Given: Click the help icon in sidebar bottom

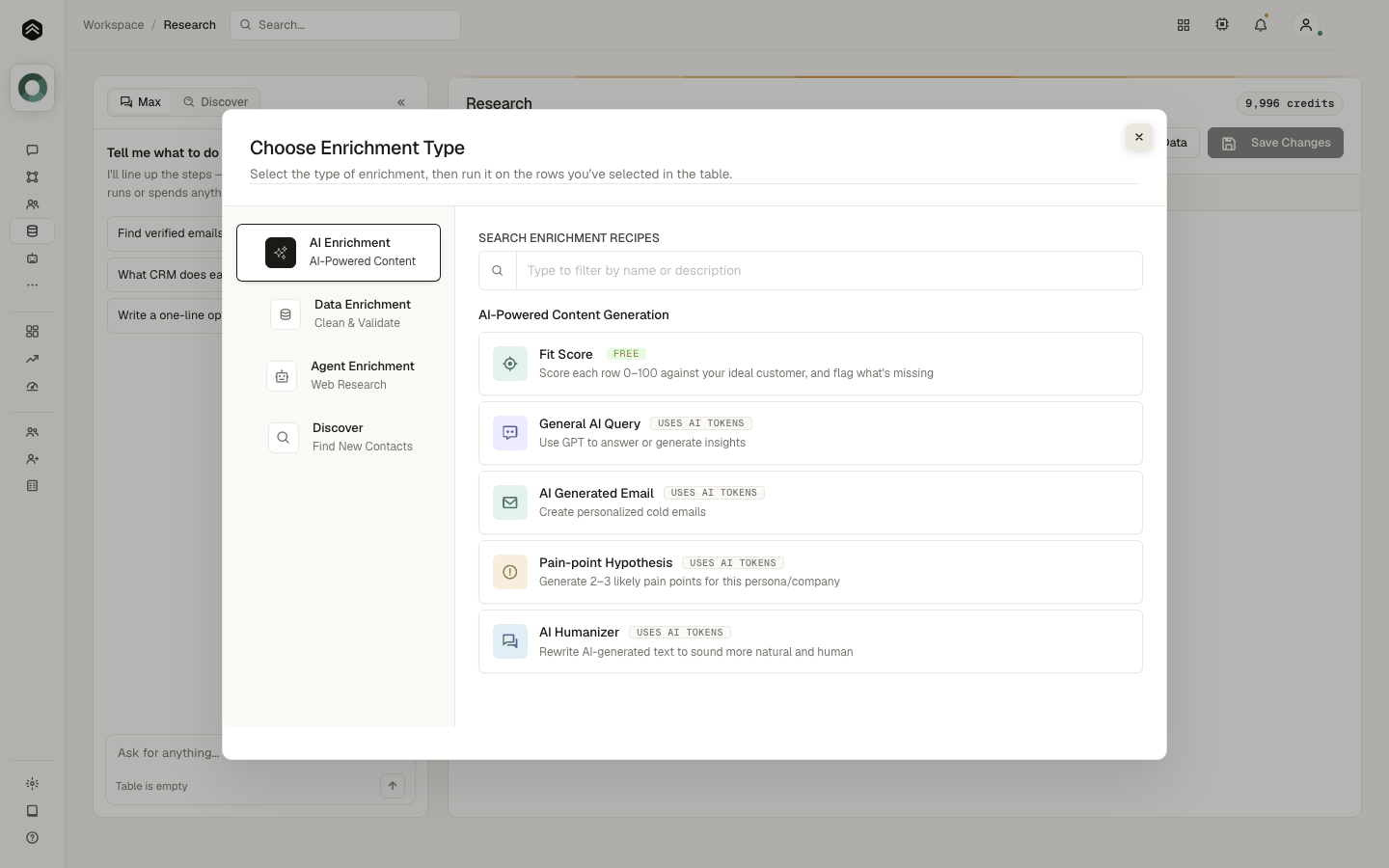Looking at the screenshot, I should [x=32, y=838].
